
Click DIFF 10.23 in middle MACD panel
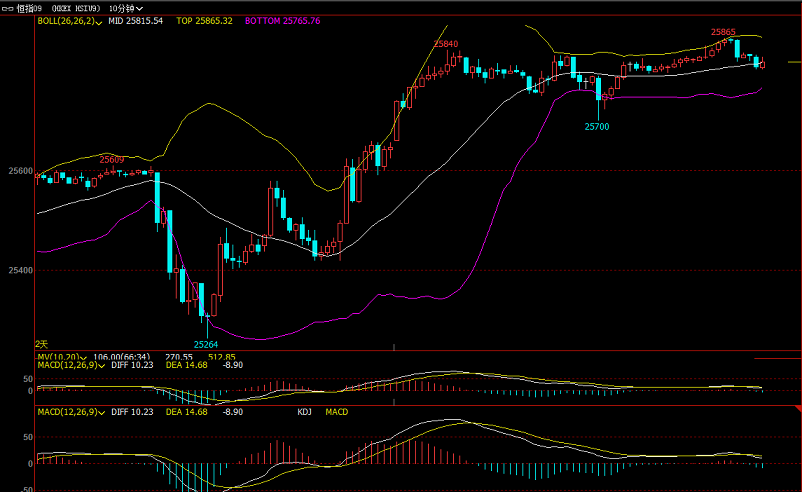[x=132, y=365]
